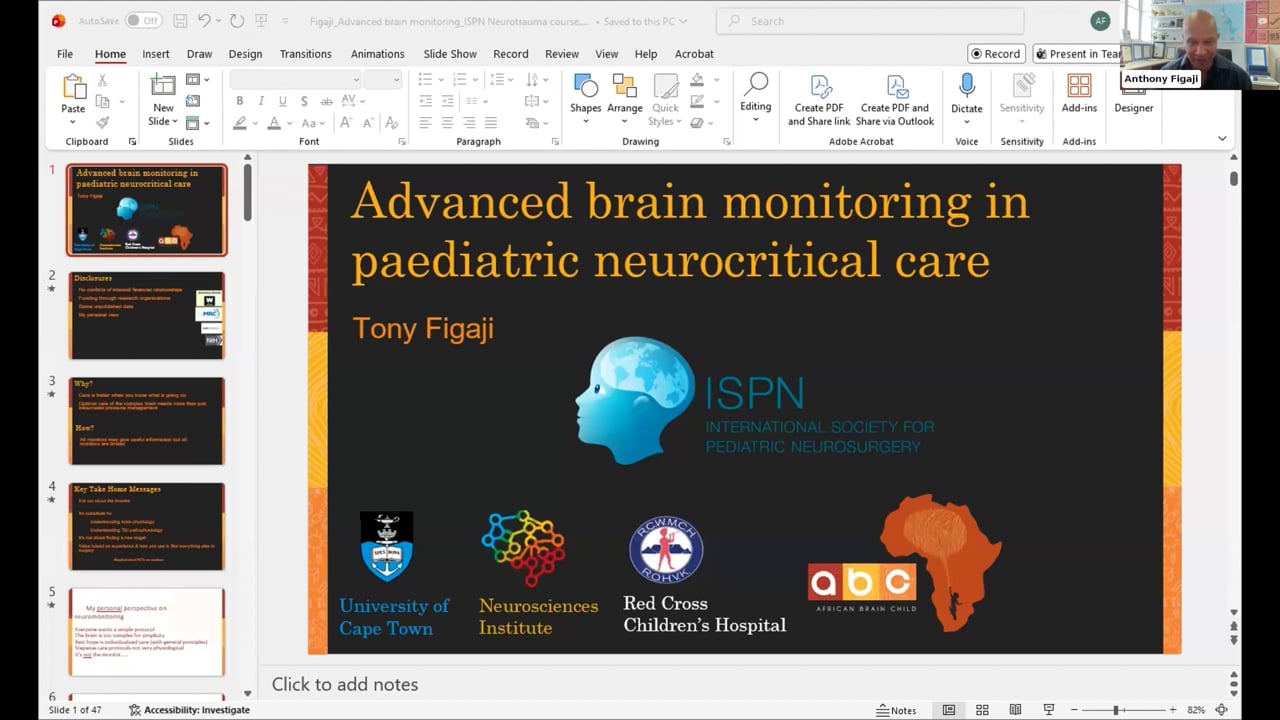
Task: Toggle Italic formatting
Action: tap(261, 101)
